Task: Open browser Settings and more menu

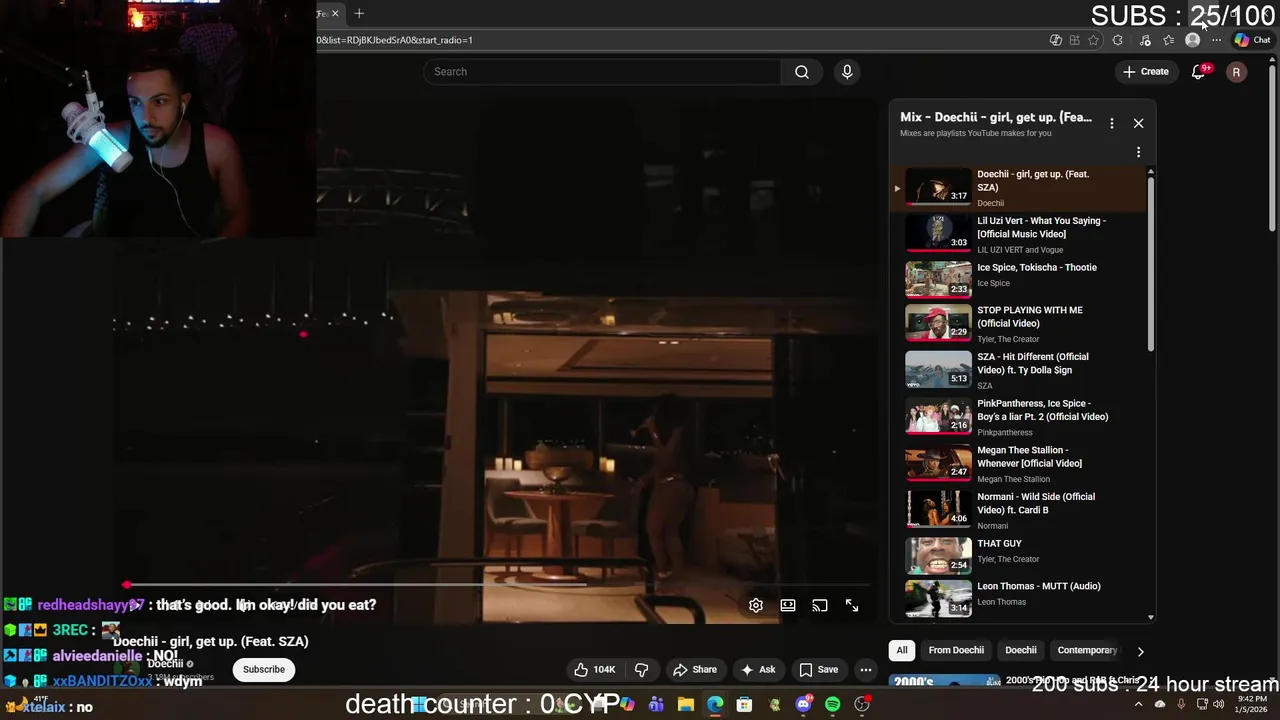Action: coord(1216,40)
